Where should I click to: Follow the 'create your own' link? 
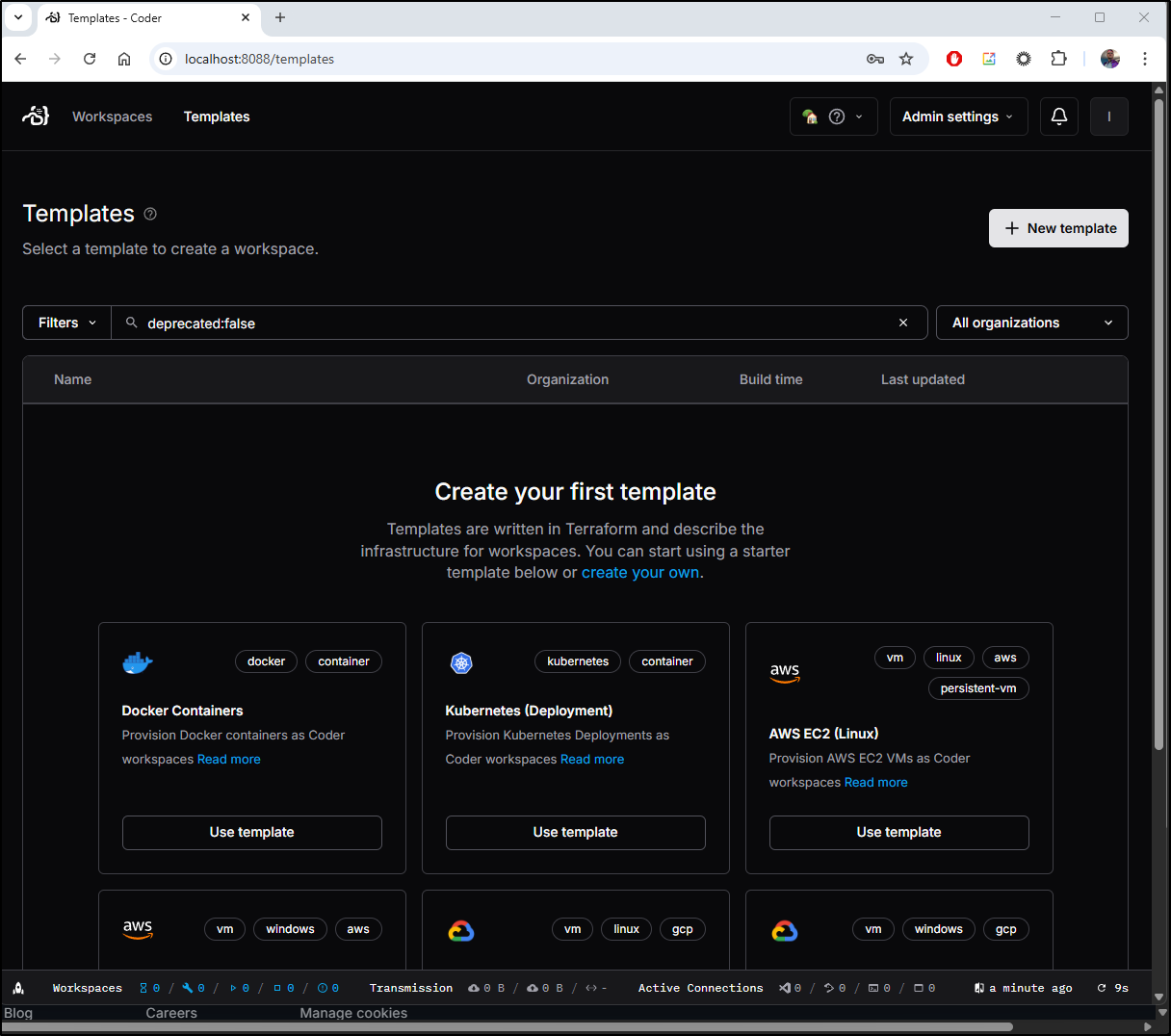pyautogui.click(x=640, y=572)
